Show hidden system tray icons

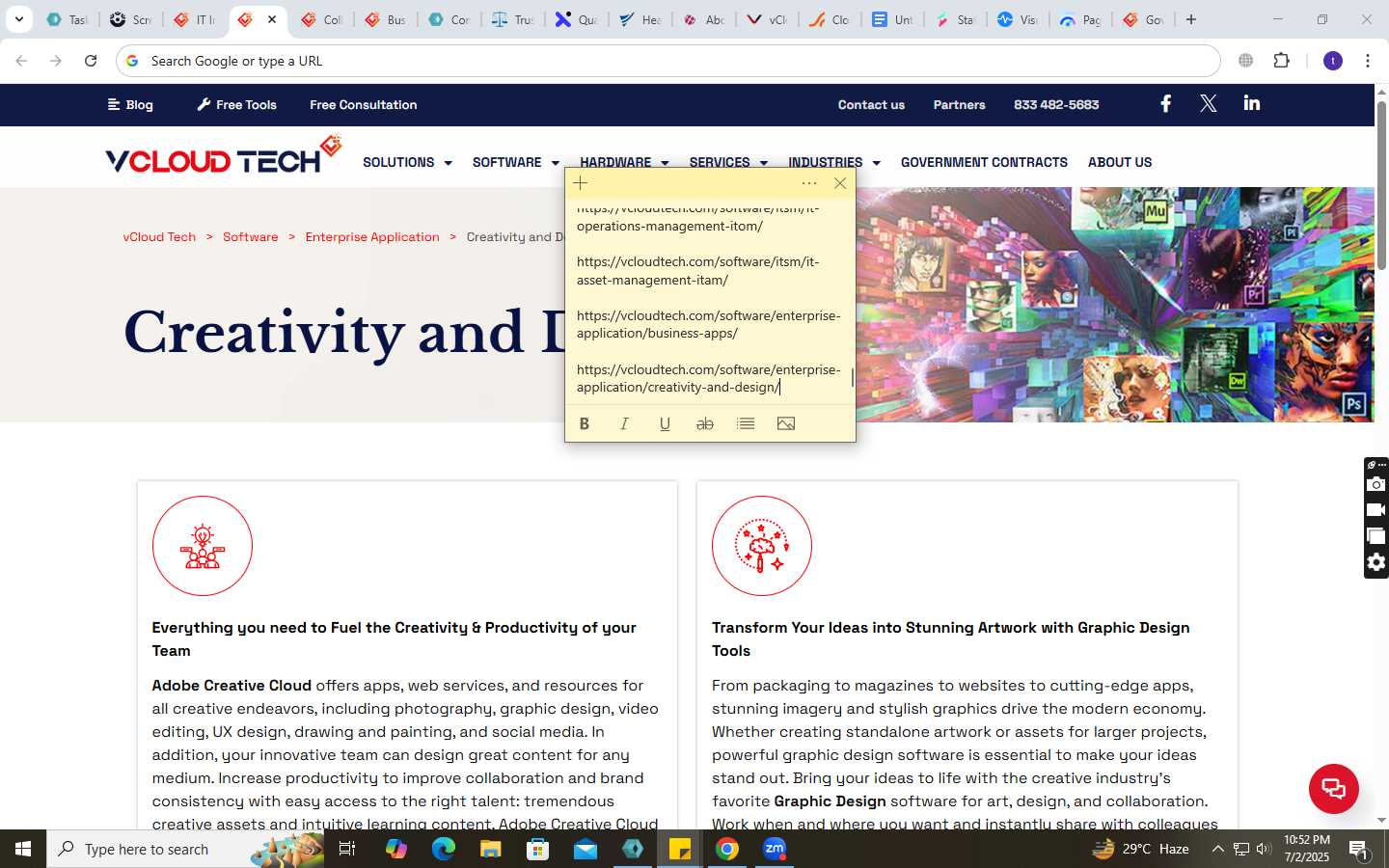1218,849
